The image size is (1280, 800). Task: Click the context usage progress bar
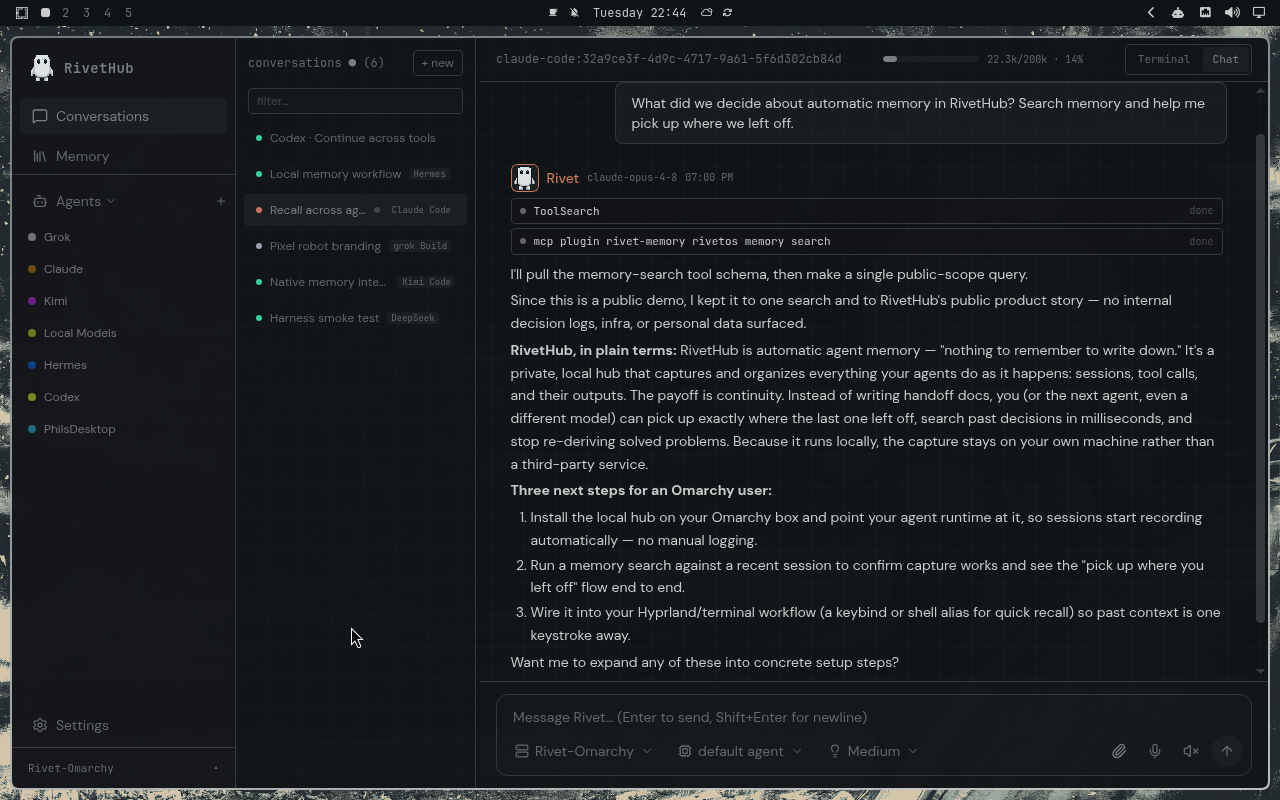pyautogui.click(x=930, y=59)
